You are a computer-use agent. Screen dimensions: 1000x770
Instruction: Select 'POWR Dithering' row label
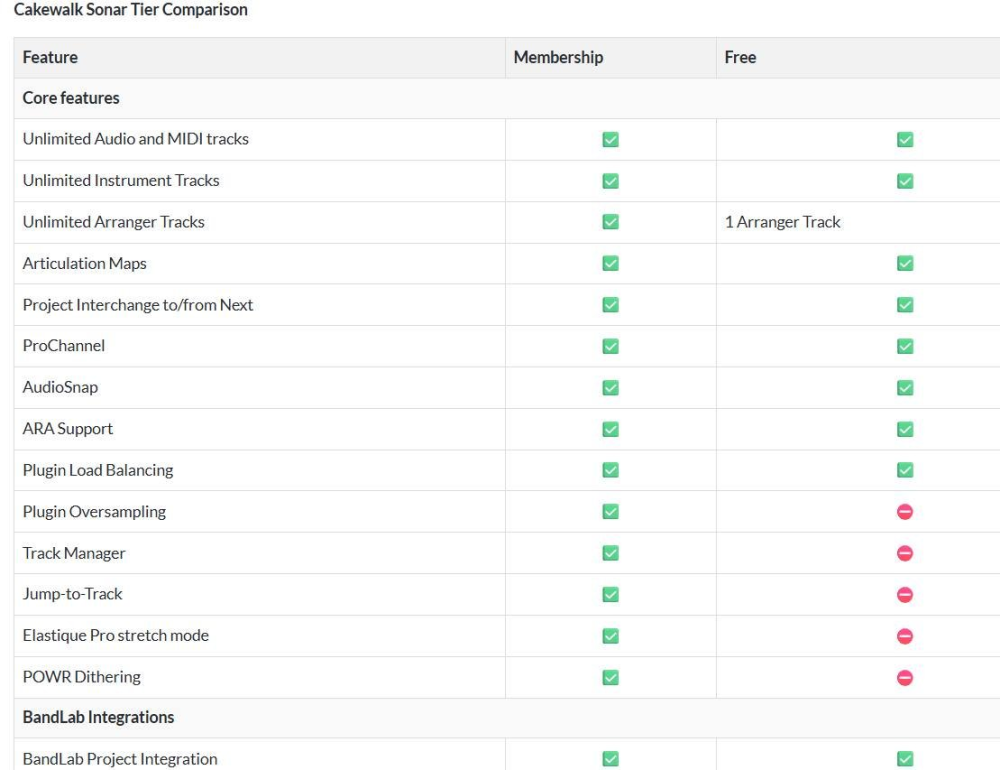point(82,677)
